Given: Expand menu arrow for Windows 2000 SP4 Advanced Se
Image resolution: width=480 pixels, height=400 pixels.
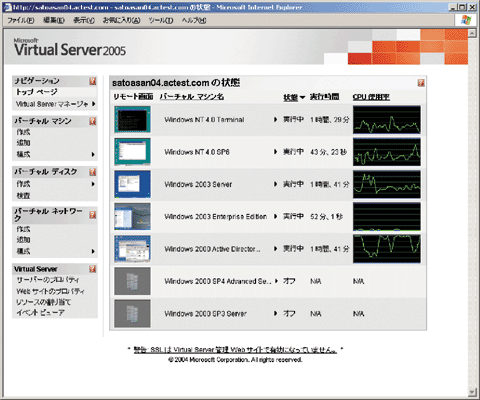Looking at the screenshot, I should 276,281.
